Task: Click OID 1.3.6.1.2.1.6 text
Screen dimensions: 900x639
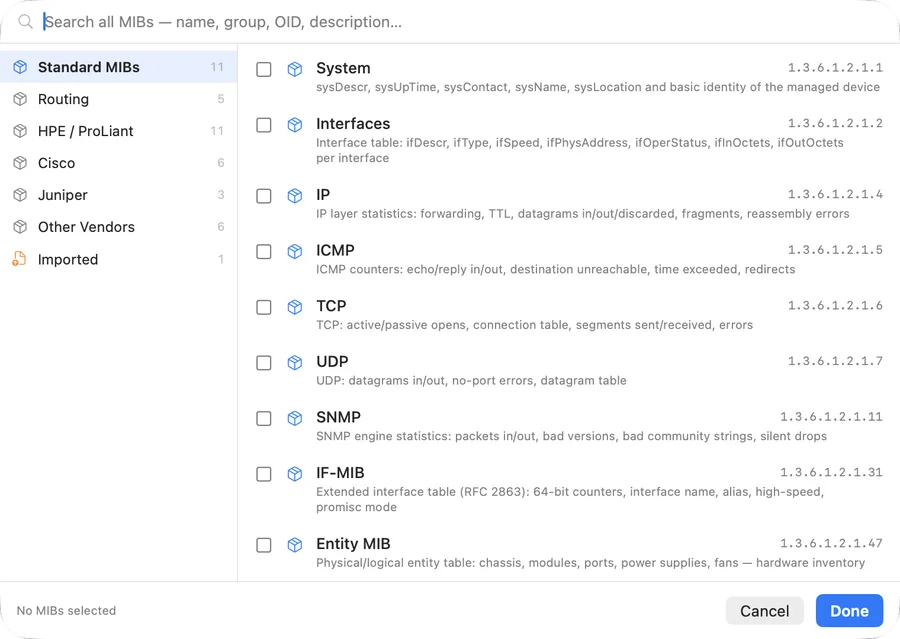Action: coord(835,305)
